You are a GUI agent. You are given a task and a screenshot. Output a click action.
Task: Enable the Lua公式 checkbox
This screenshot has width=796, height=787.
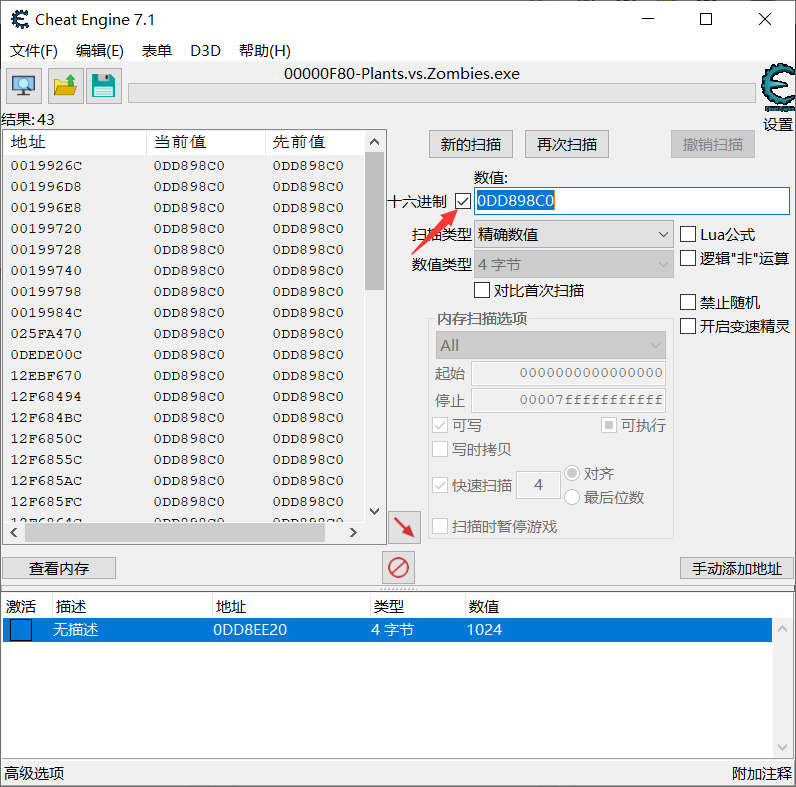[687, 234]
